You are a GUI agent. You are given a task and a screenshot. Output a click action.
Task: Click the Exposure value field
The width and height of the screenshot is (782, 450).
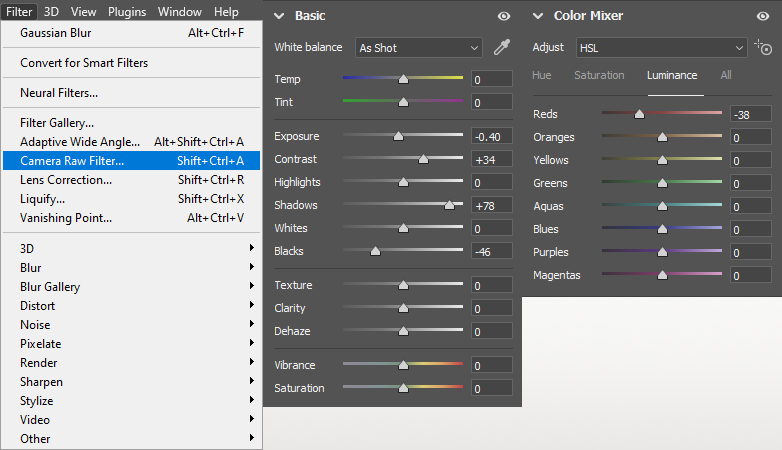492,137
